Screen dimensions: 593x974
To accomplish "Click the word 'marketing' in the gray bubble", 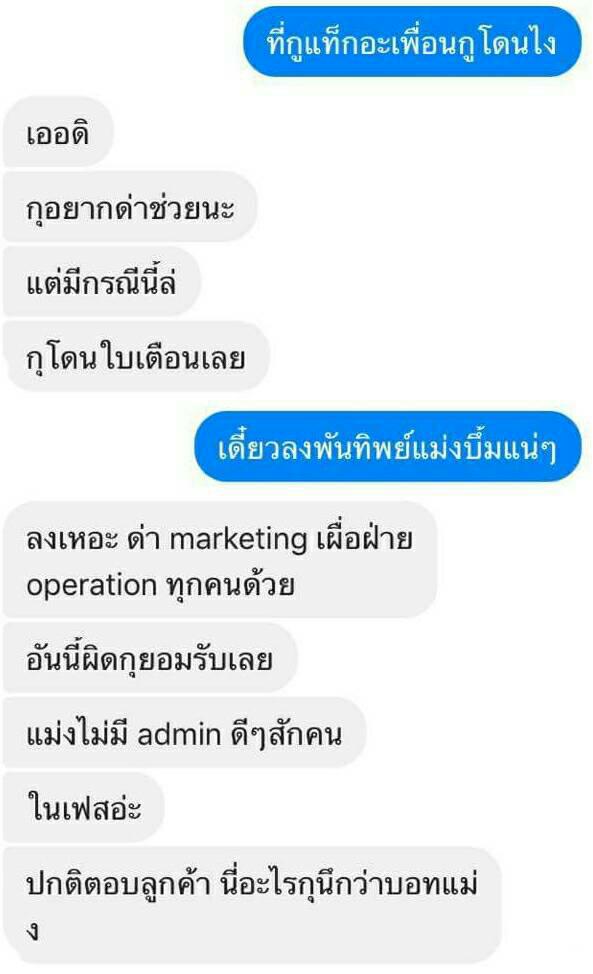I will (x=238, y=539).
